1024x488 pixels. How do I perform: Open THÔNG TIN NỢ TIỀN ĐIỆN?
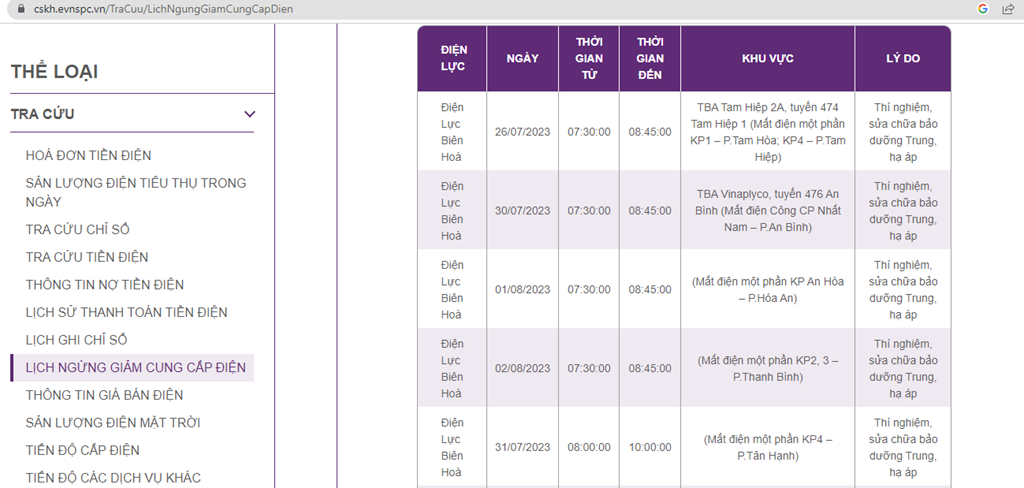tap(105, 285)
